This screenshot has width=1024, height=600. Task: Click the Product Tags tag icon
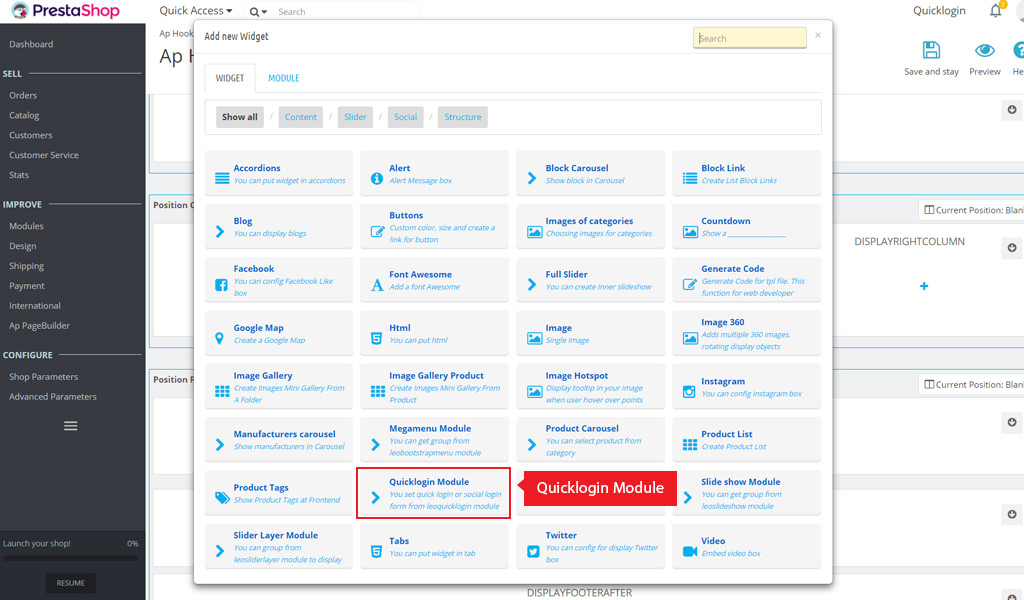[221, 499]
